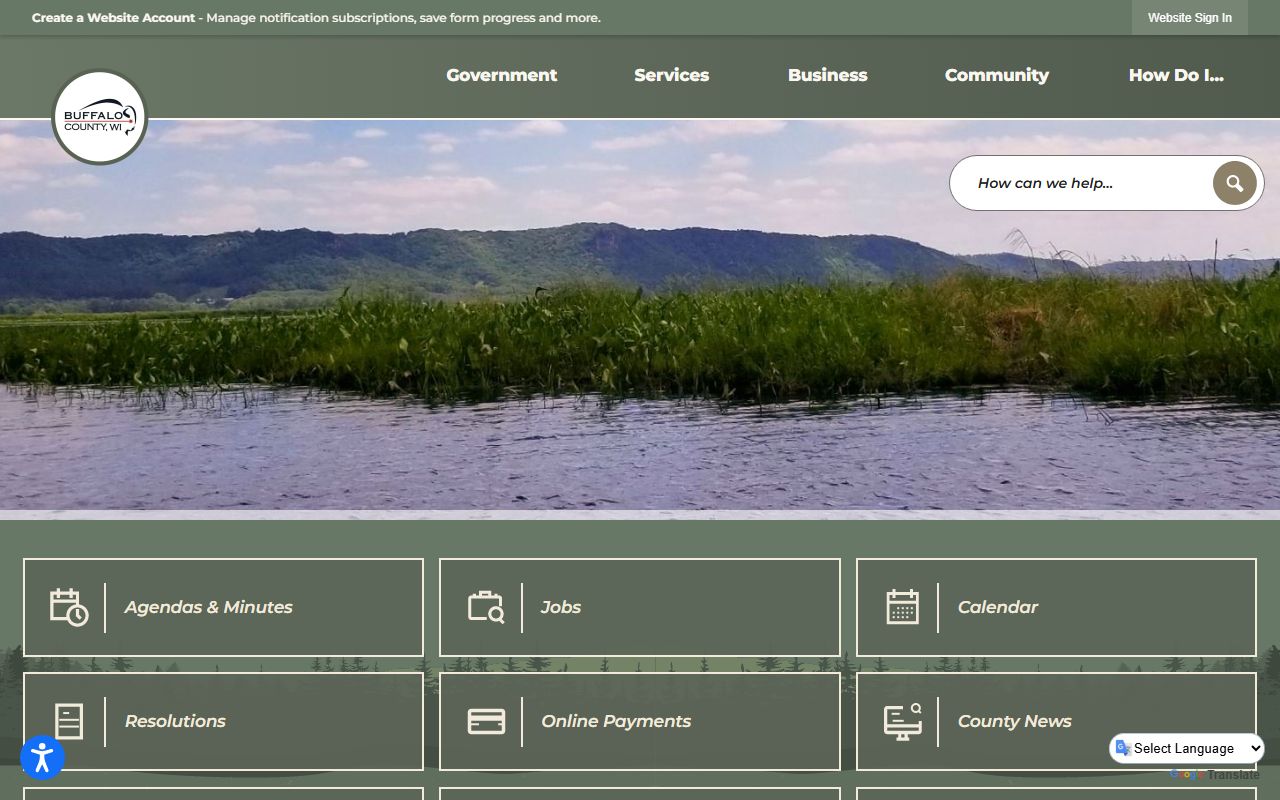Click the Resolutions document icon

pos(69,721)
